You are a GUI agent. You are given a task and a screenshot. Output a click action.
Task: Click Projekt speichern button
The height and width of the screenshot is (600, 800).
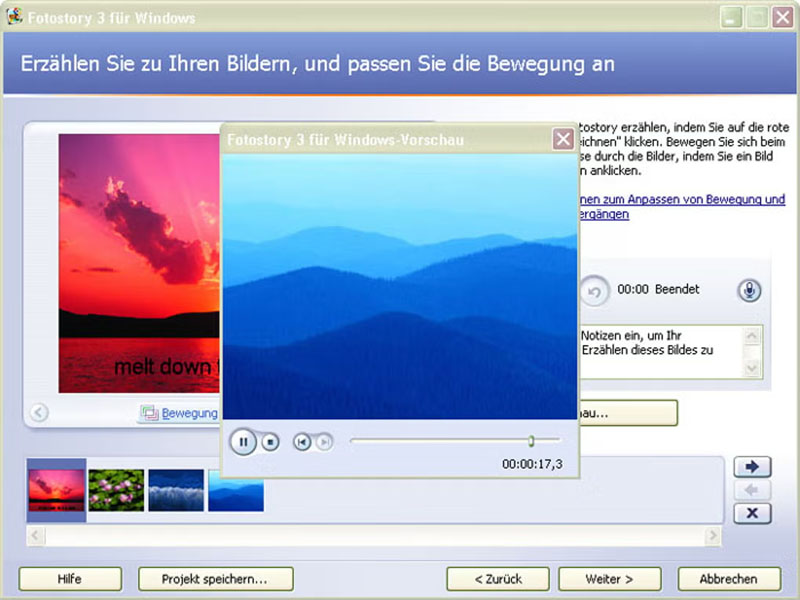tap(215, 579)
